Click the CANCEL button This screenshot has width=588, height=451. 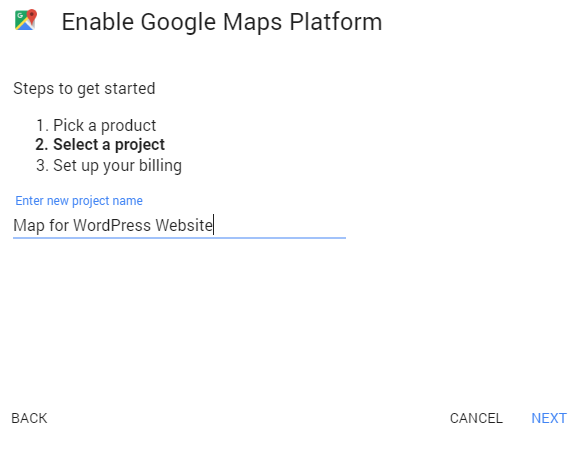click(476, 418)
